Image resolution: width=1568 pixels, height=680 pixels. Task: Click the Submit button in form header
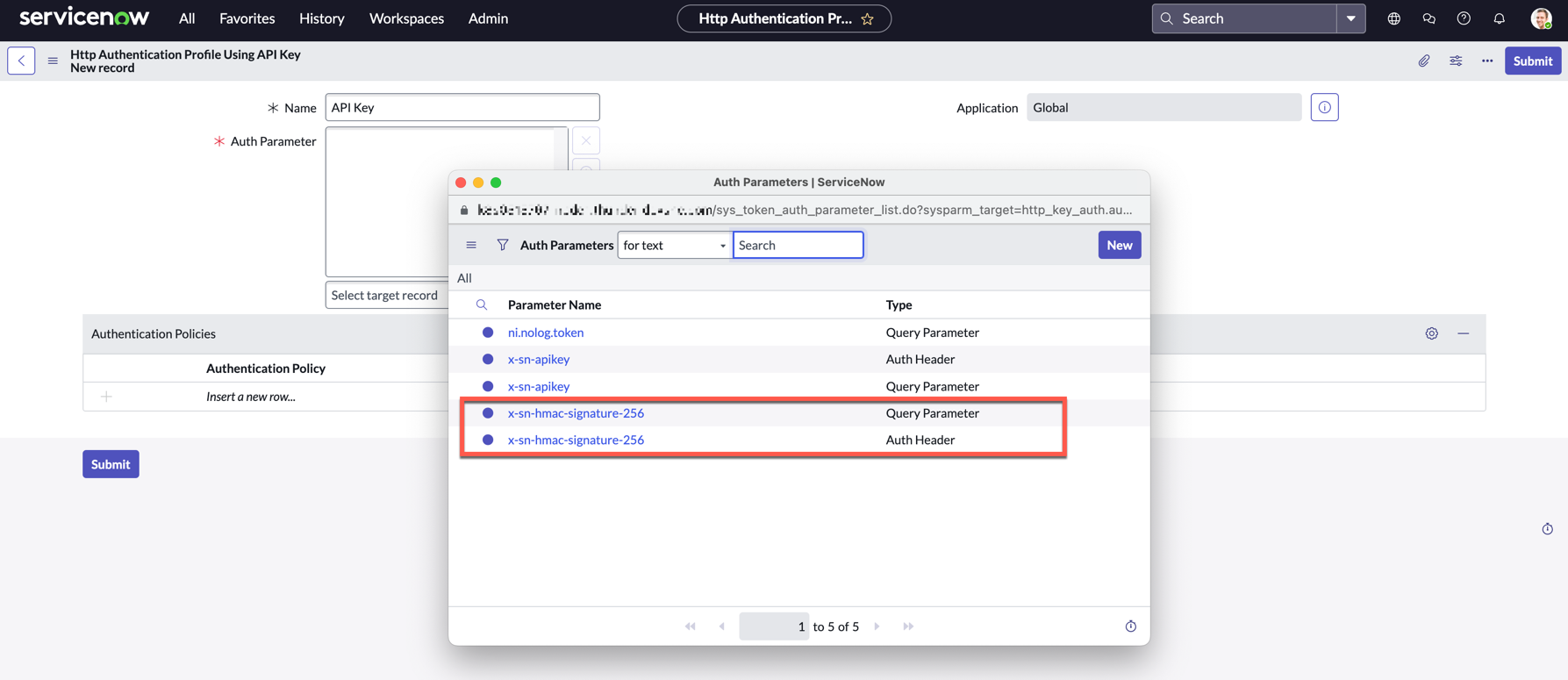(1533, 61)
